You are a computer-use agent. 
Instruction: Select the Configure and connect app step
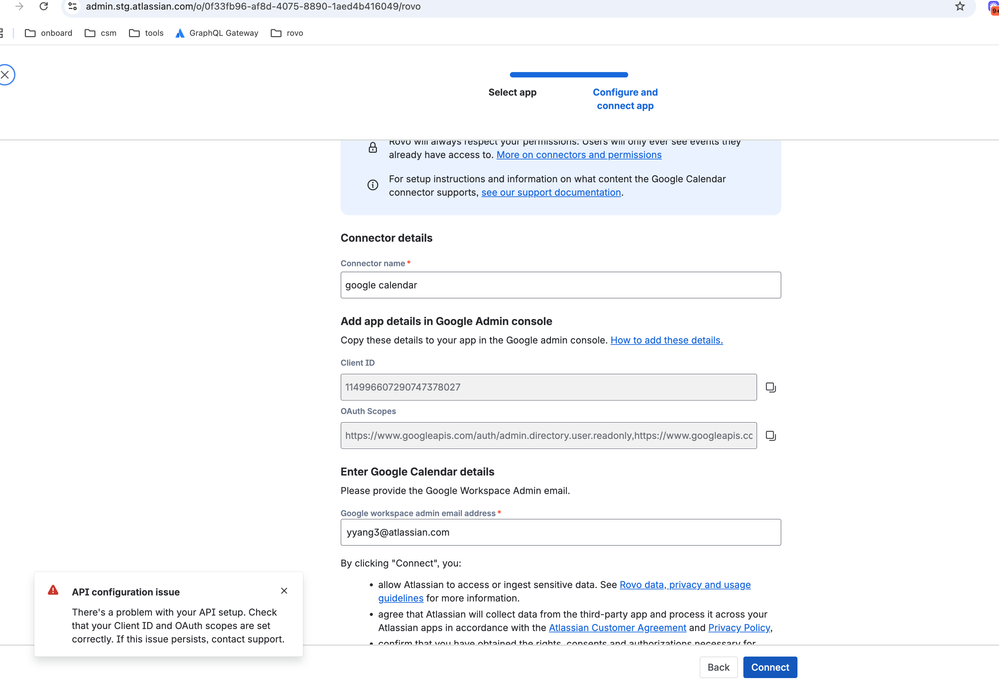(625, 99)
